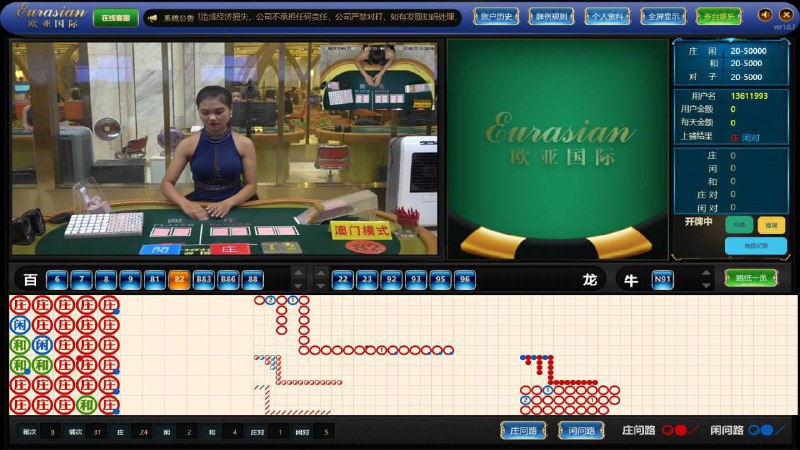Select dragon table 95
Screen dimensions: 800x450
pos(441,280)
